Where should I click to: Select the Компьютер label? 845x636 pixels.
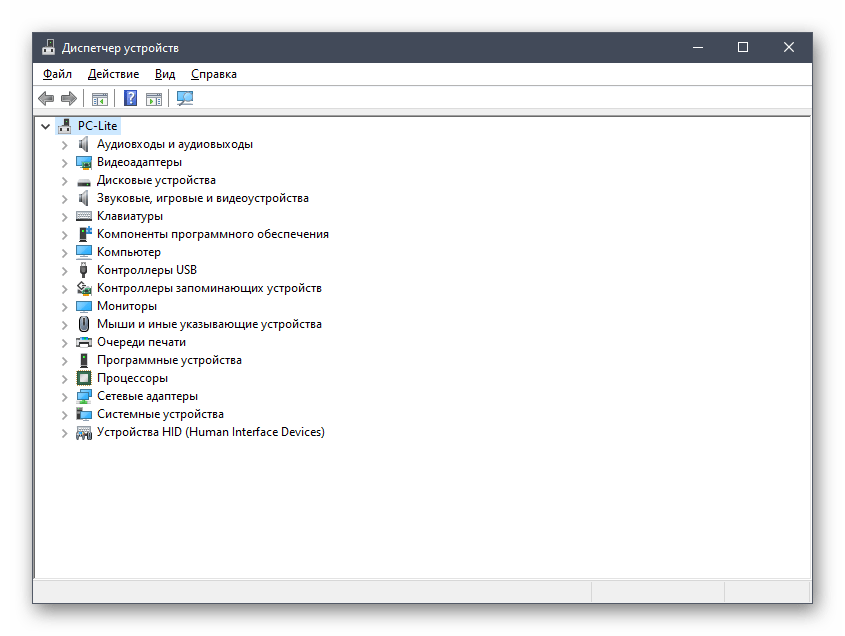(129, 252)
